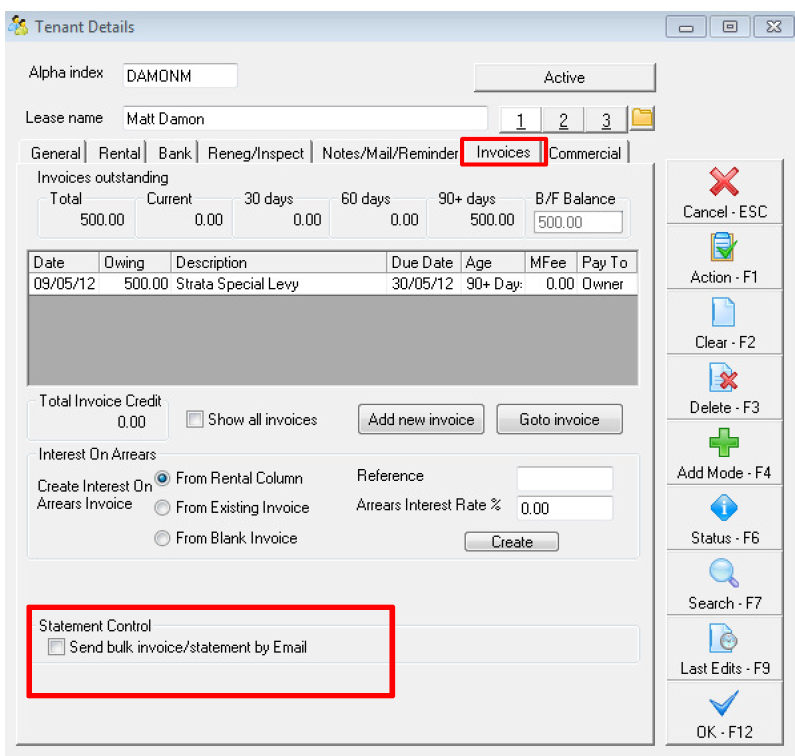Click the 09/05/12 date cell

[64, 283]
